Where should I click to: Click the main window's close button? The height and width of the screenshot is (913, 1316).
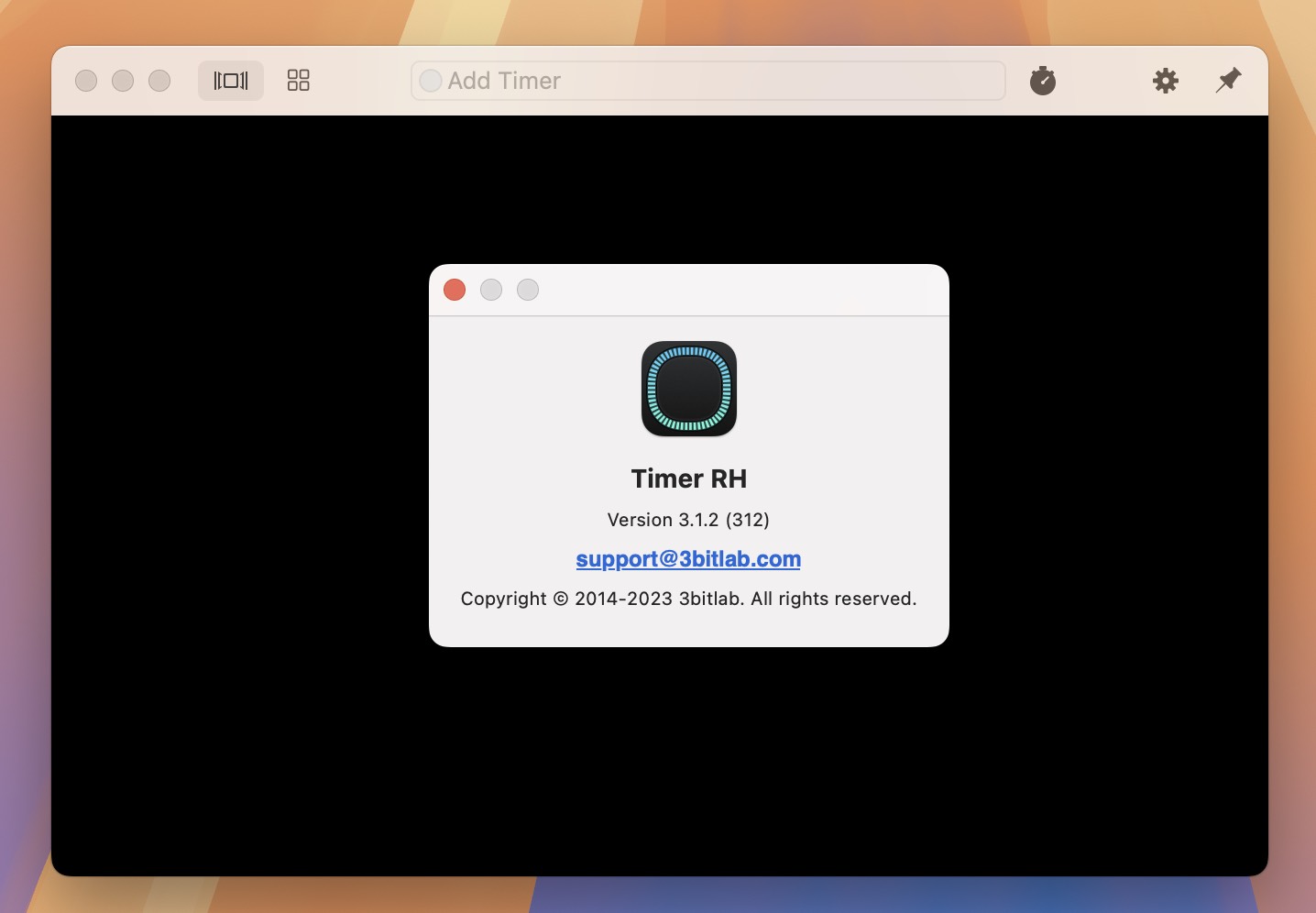pos(86,81)
